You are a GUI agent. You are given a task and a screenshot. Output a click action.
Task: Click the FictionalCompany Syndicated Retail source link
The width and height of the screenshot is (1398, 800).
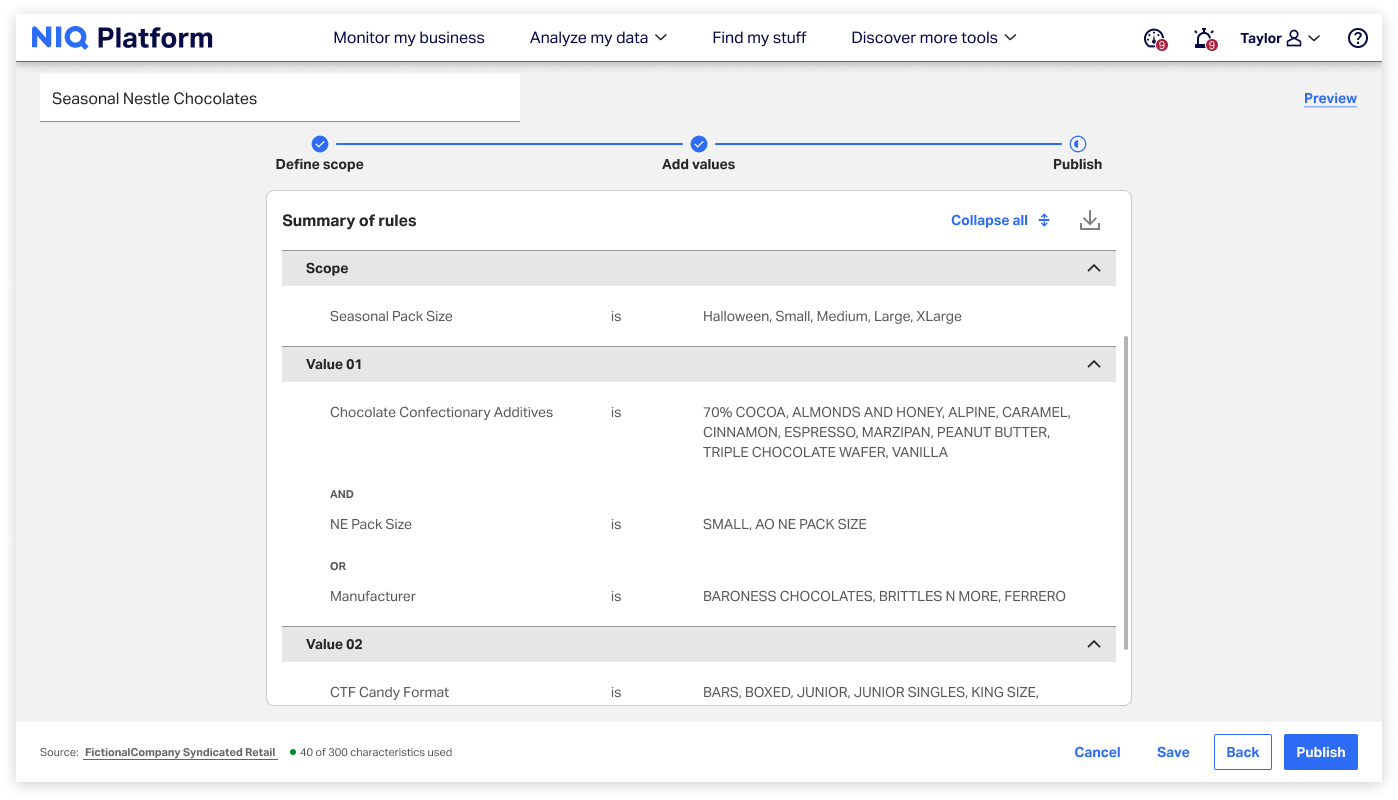tap(180, 752)
